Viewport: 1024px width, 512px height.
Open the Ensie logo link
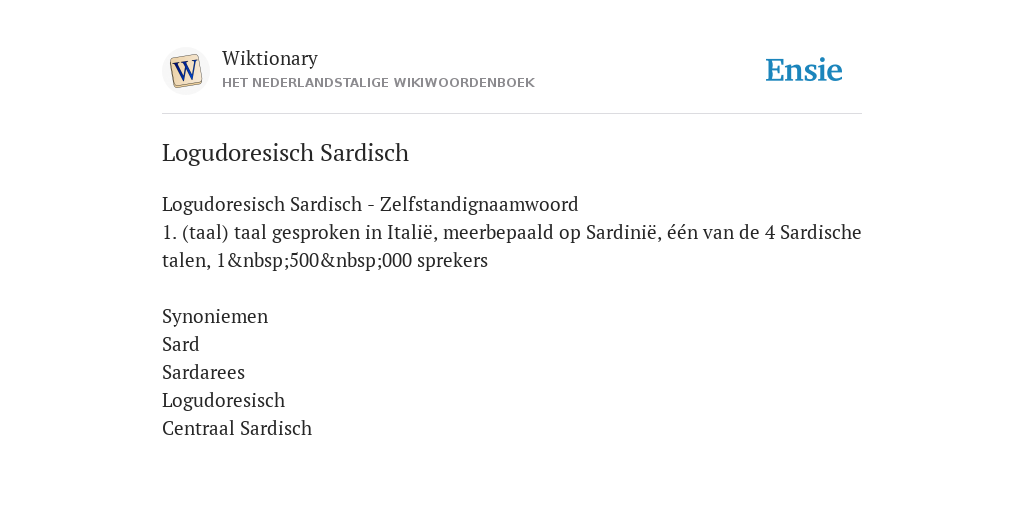(804, 71)
